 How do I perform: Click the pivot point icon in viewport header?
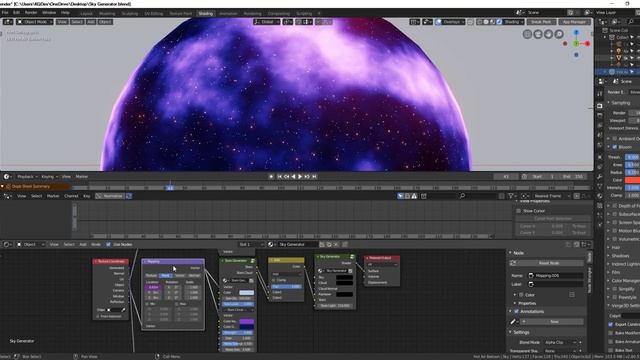(x=287, y=22)
